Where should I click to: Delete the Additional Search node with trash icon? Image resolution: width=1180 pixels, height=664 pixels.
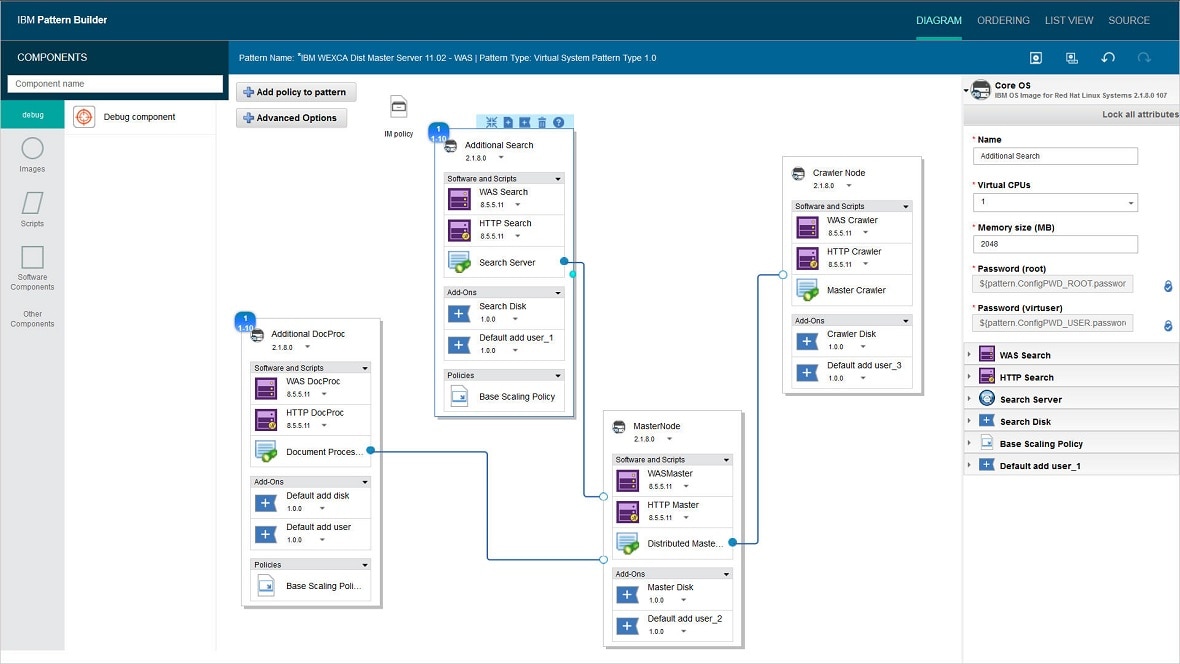coord(542,122)
